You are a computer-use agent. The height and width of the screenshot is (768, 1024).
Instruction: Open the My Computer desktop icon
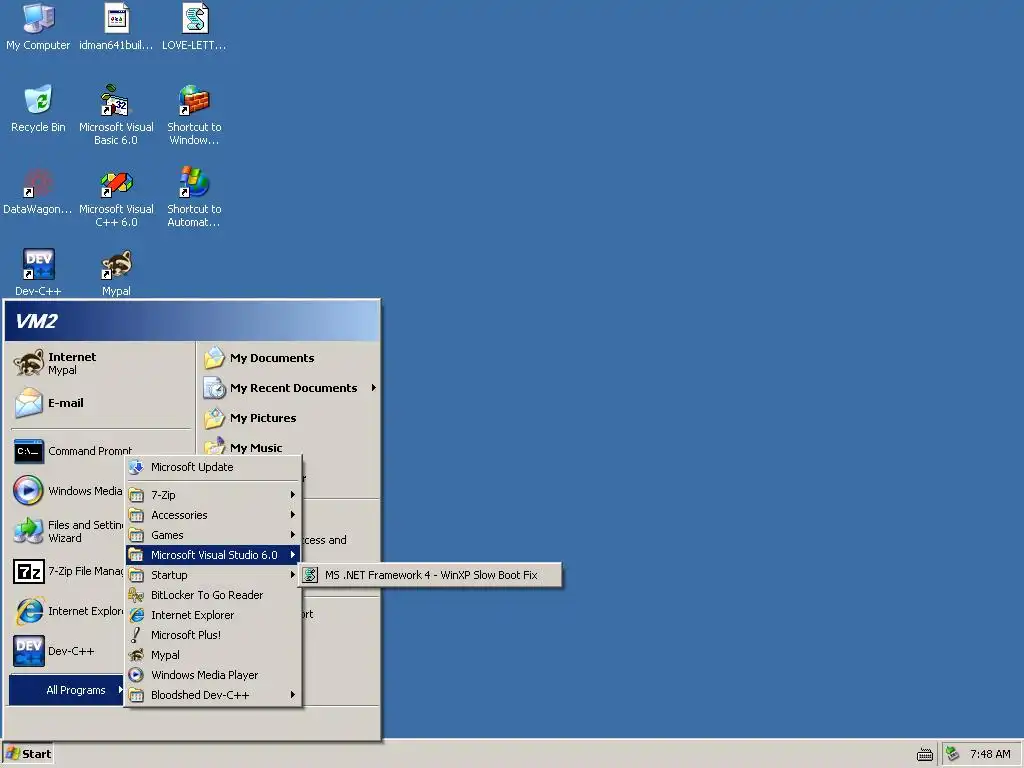[38, 26]
